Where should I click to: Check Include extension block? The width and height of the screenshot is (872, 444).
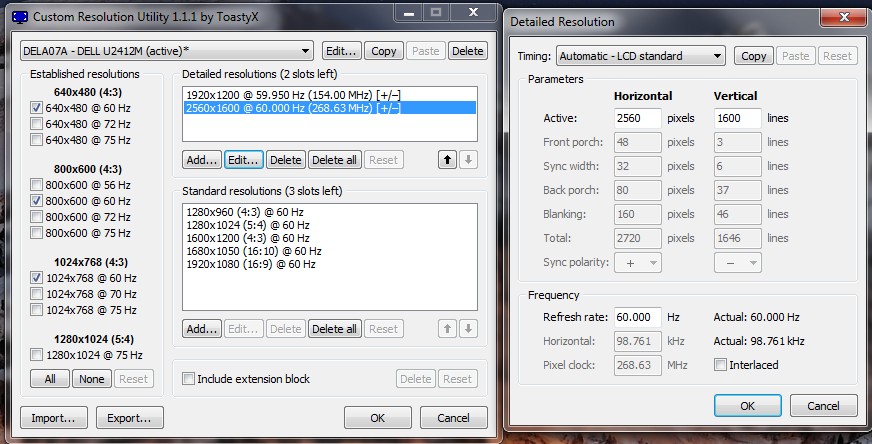point(189,379)
